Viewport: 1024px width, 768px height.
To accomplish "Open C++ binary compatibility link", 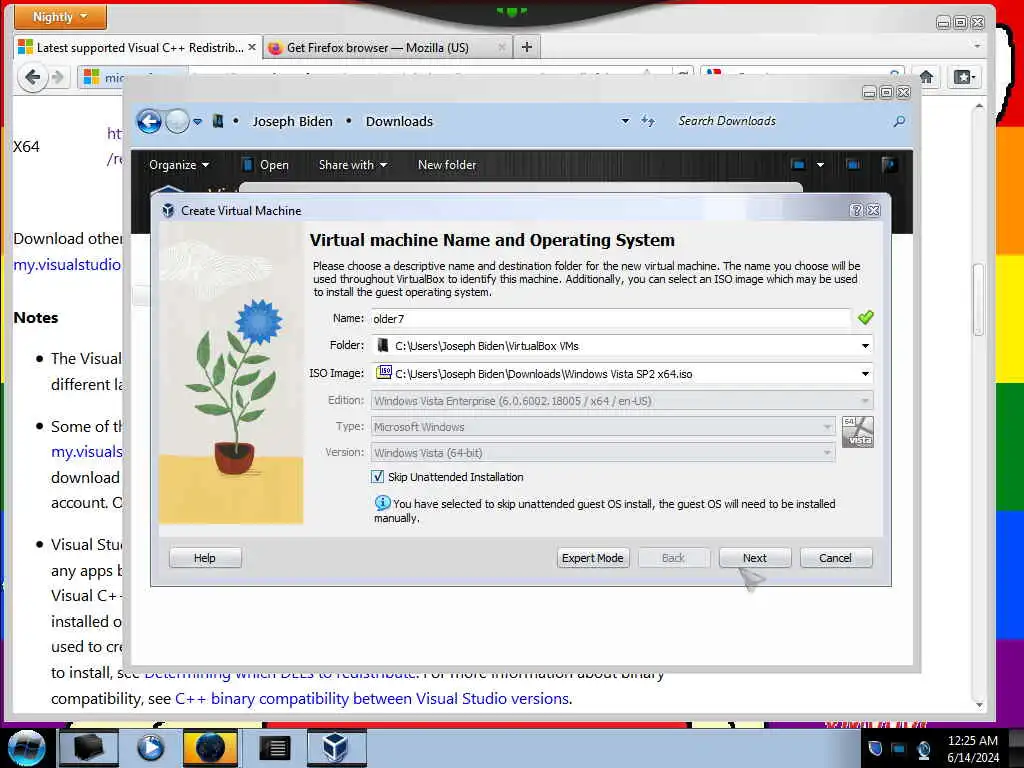I will click(373, 698).
